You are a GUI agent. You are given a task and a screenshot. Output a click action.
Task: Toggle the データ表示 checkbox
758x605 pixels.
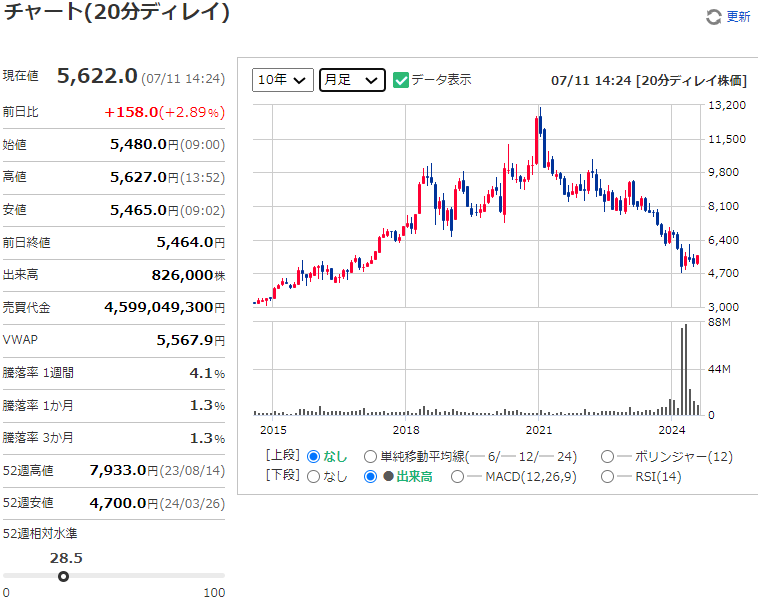pyautogui.click(x=401, y=80)
